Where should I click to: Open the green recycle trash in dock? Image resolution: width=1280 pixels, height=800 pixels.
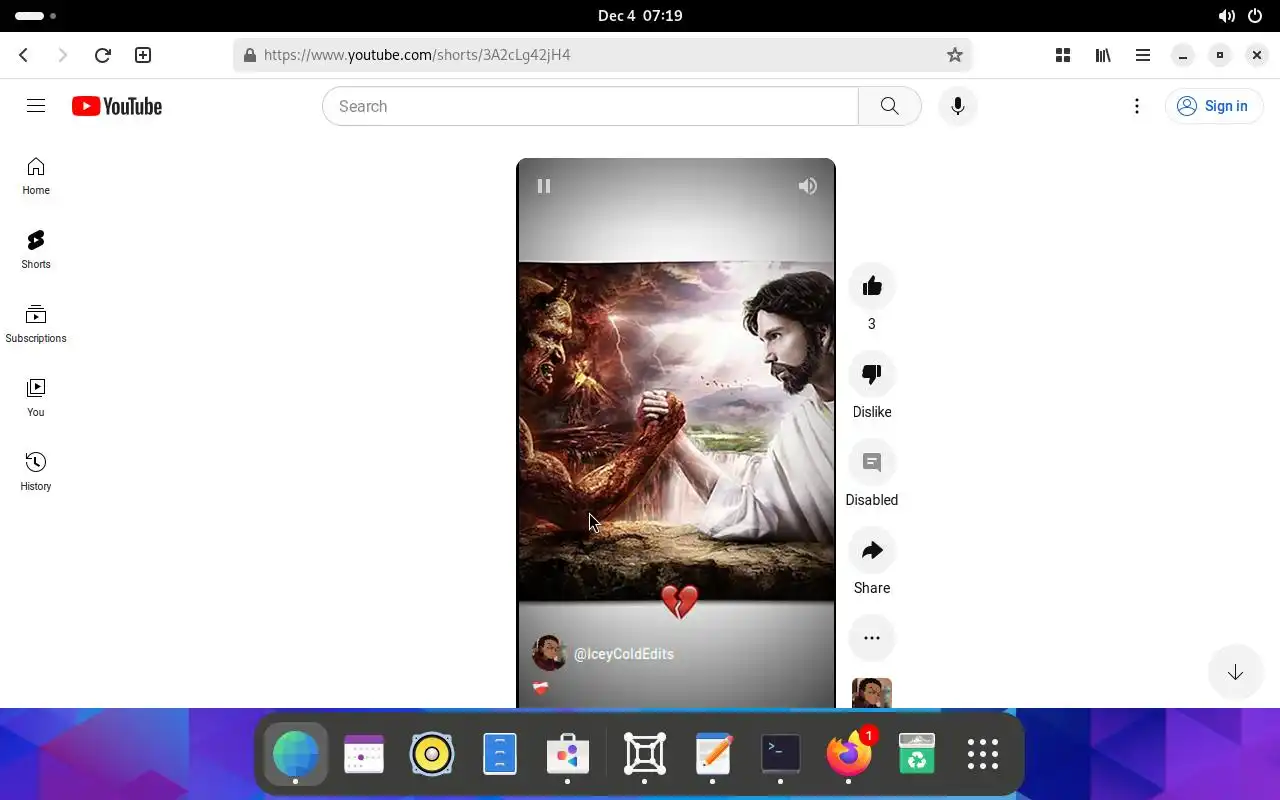tap(917, 754)
